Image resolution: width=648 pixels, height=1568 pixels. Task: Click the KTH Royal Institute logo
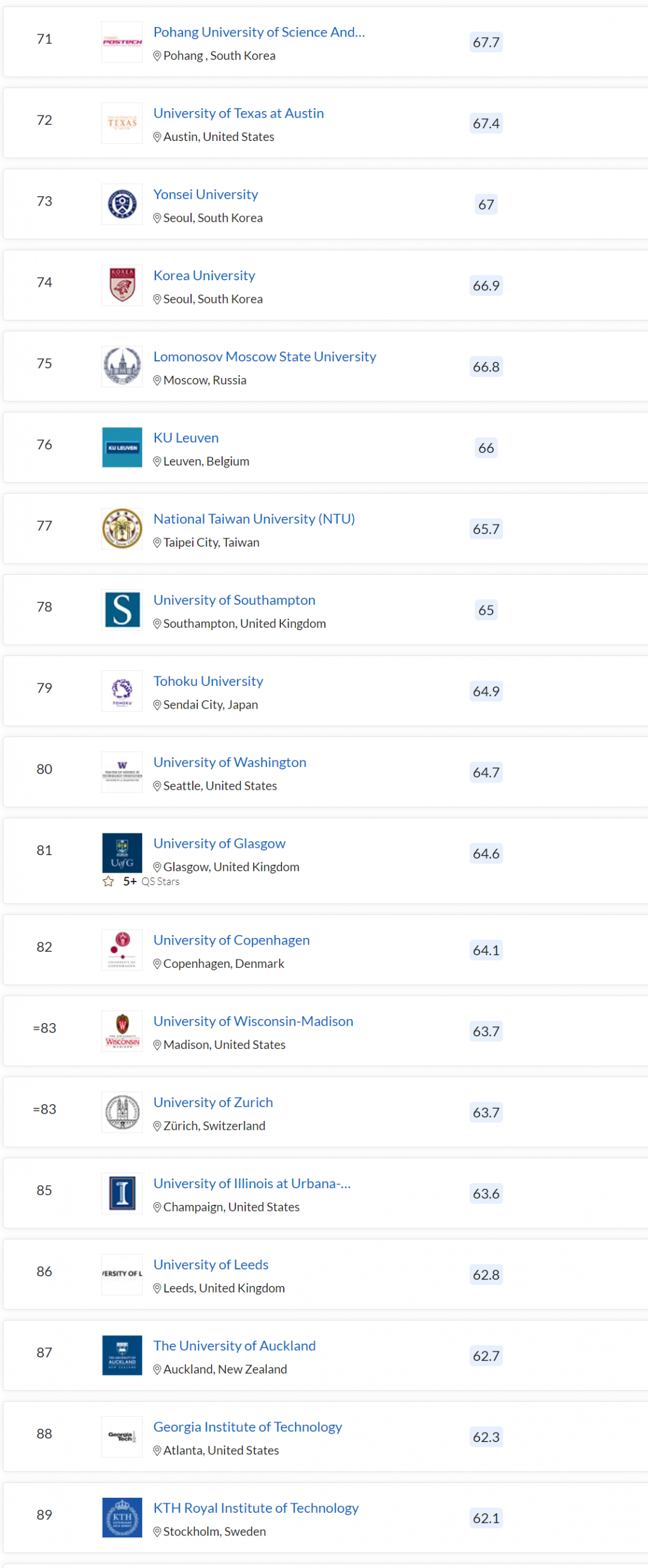(x=122, y=1518)
